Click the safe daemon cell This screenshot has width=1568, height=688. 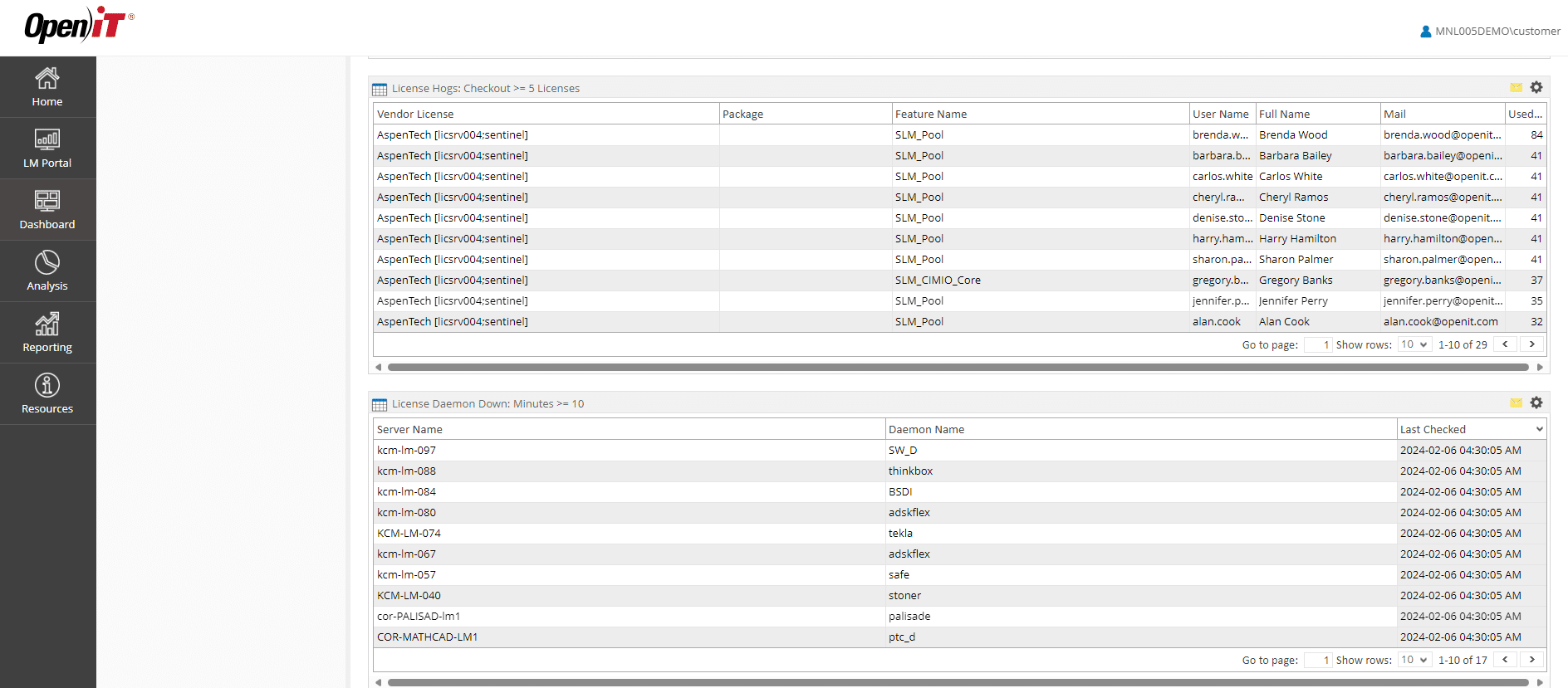click(x=1141, y=574)
